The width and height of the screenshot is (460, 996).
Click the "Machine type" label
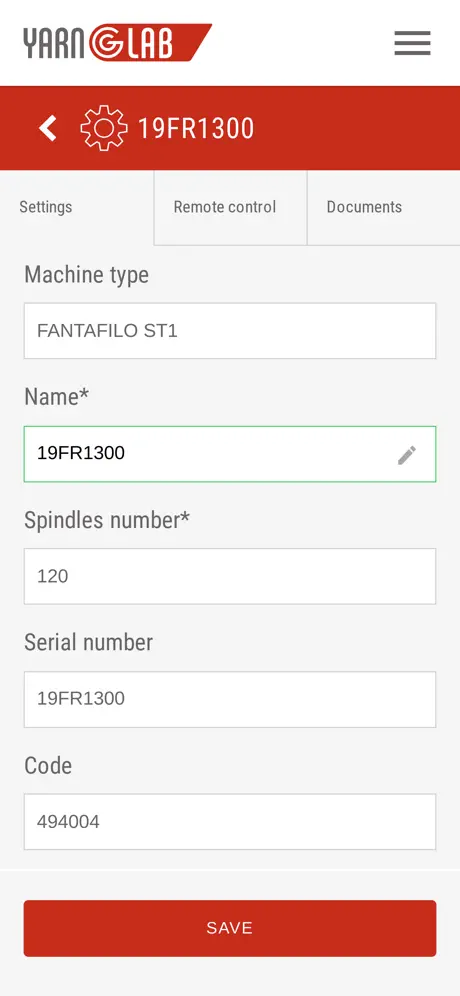[86, 275]
